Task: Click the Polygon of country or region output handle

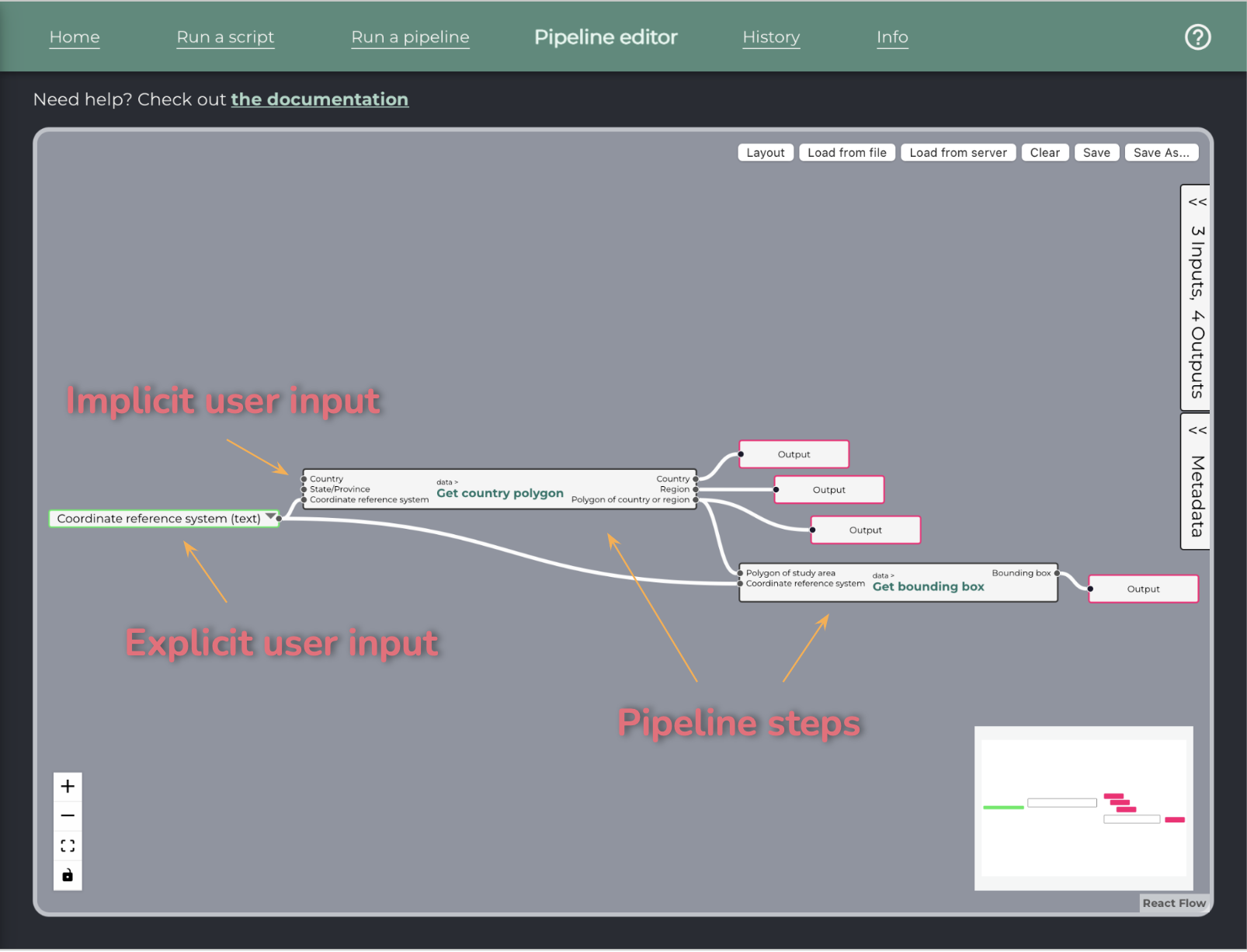Action: coord(696,500)
